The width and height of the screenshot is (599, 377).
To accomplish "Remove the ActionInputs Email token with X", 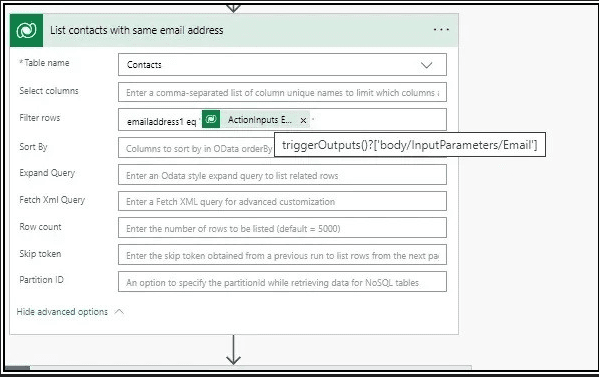I will click(303, 120).
